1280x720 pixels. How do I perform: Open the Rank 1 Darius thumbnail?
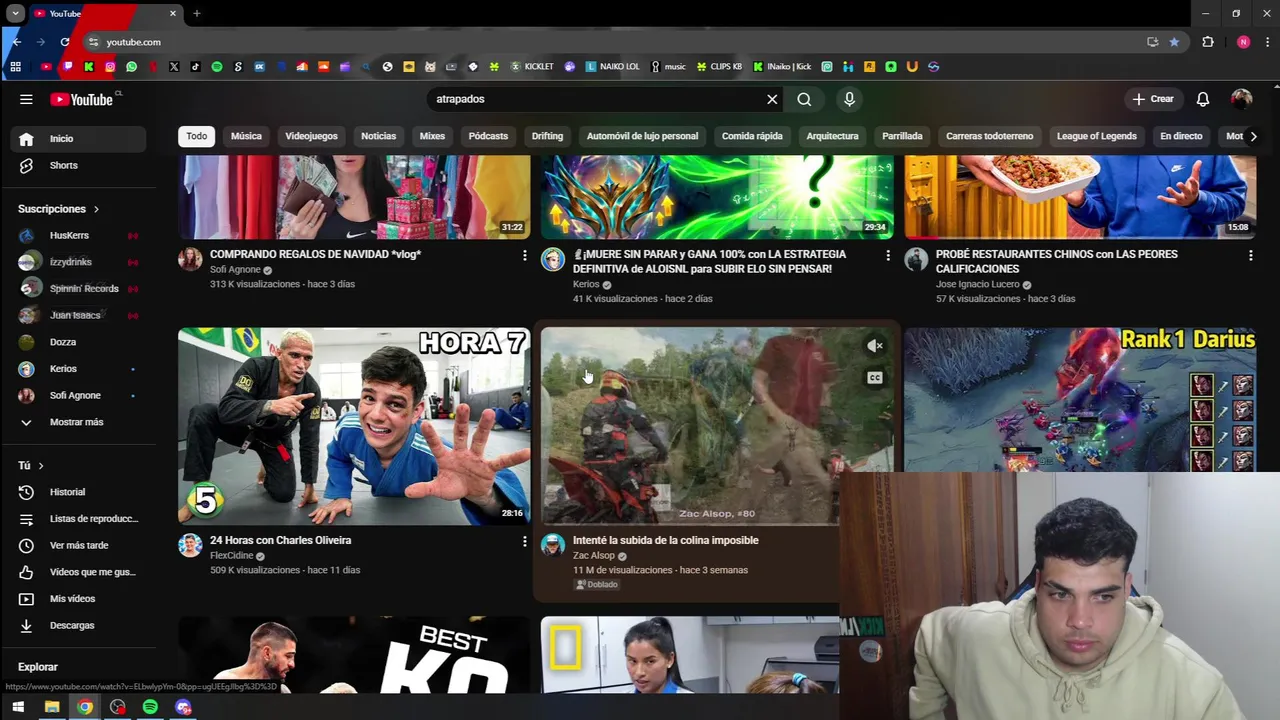pyautogui.click(x=1080, y=400)
